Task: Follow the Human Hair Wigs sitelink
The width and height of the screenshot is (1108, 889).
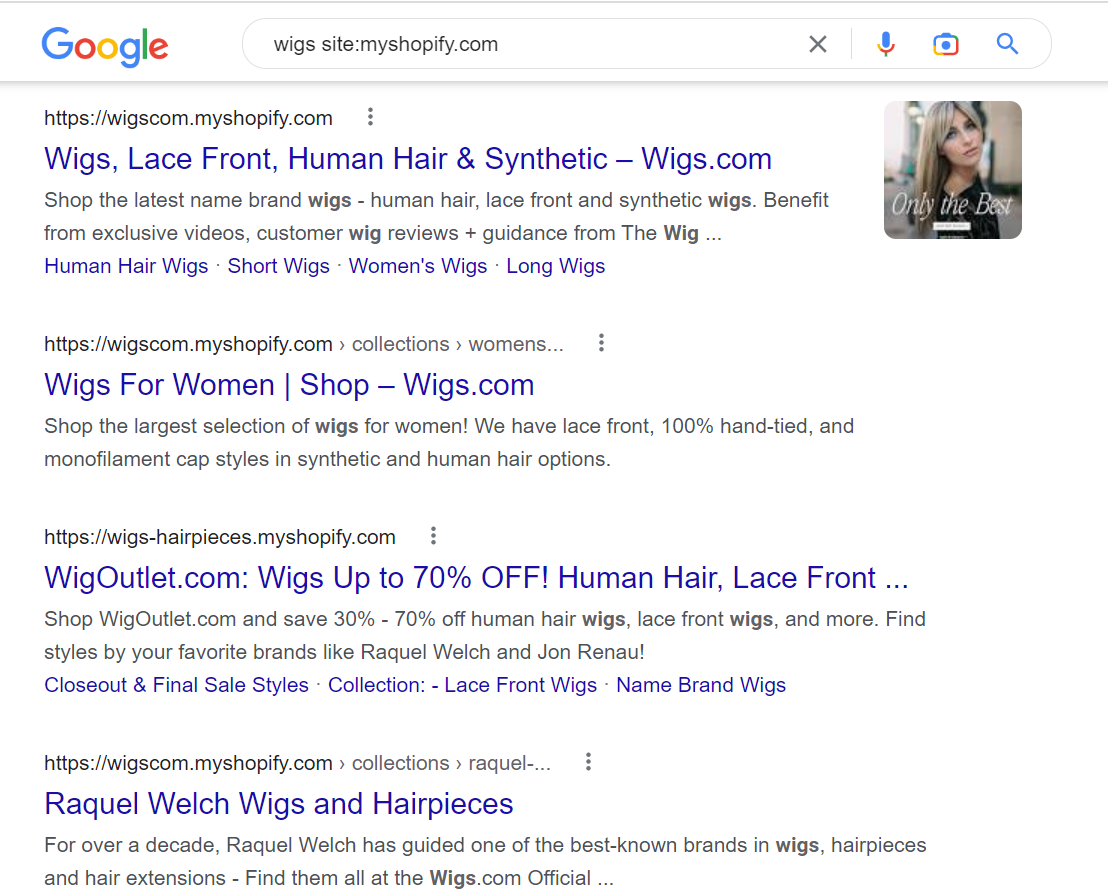Action: 126,266
